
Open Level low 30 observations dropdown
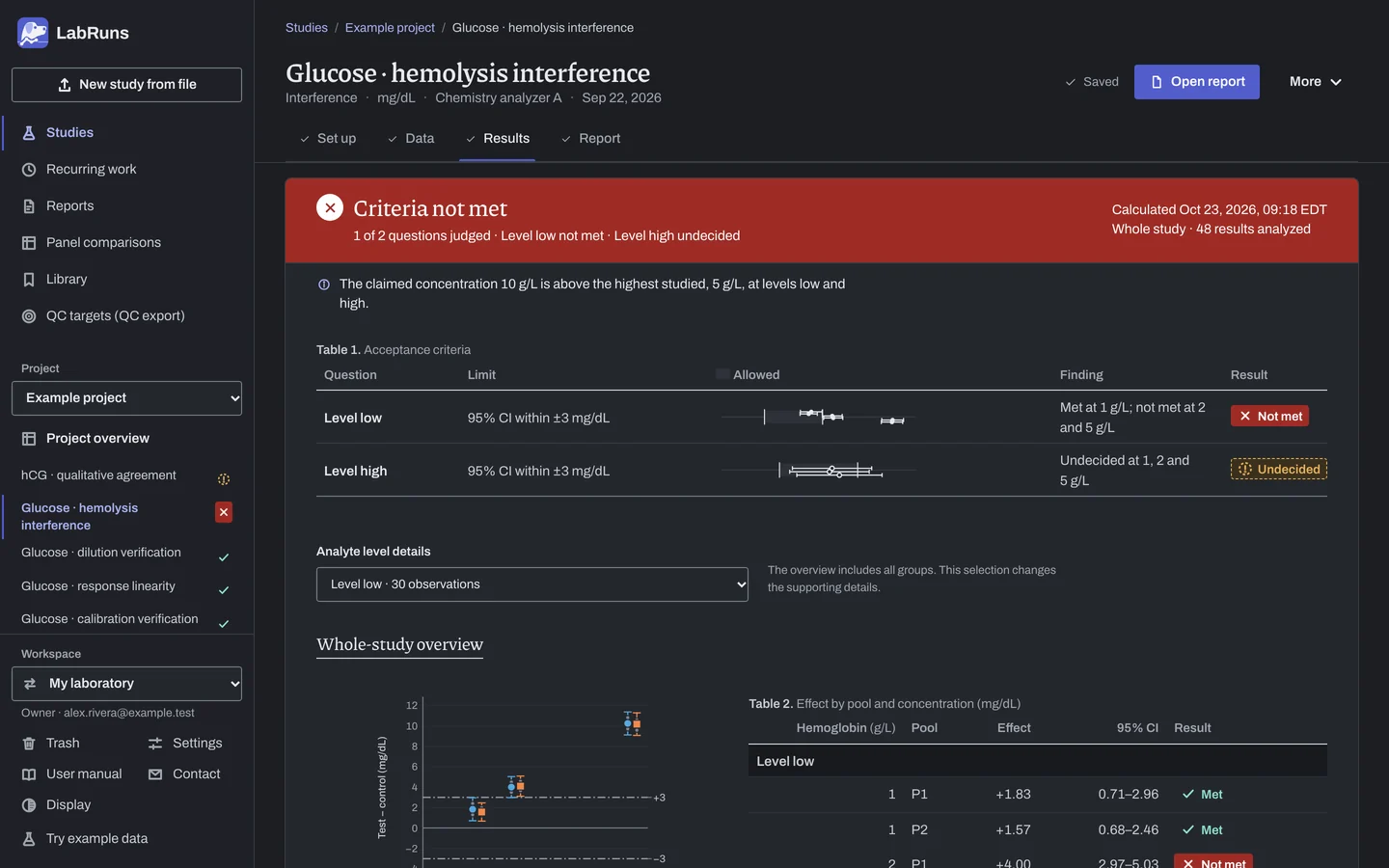coord(532,584)
